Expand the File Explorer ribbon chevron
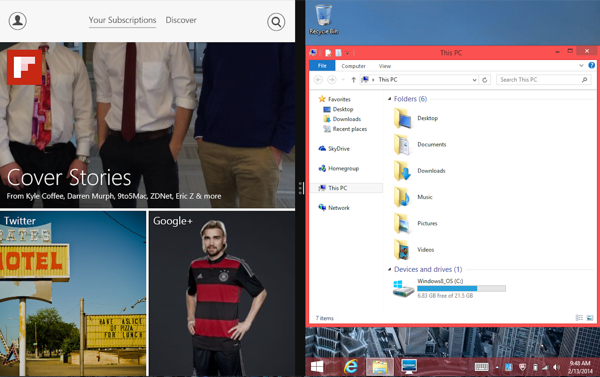Viewport: 600px width, 377px height. point(581,65)
